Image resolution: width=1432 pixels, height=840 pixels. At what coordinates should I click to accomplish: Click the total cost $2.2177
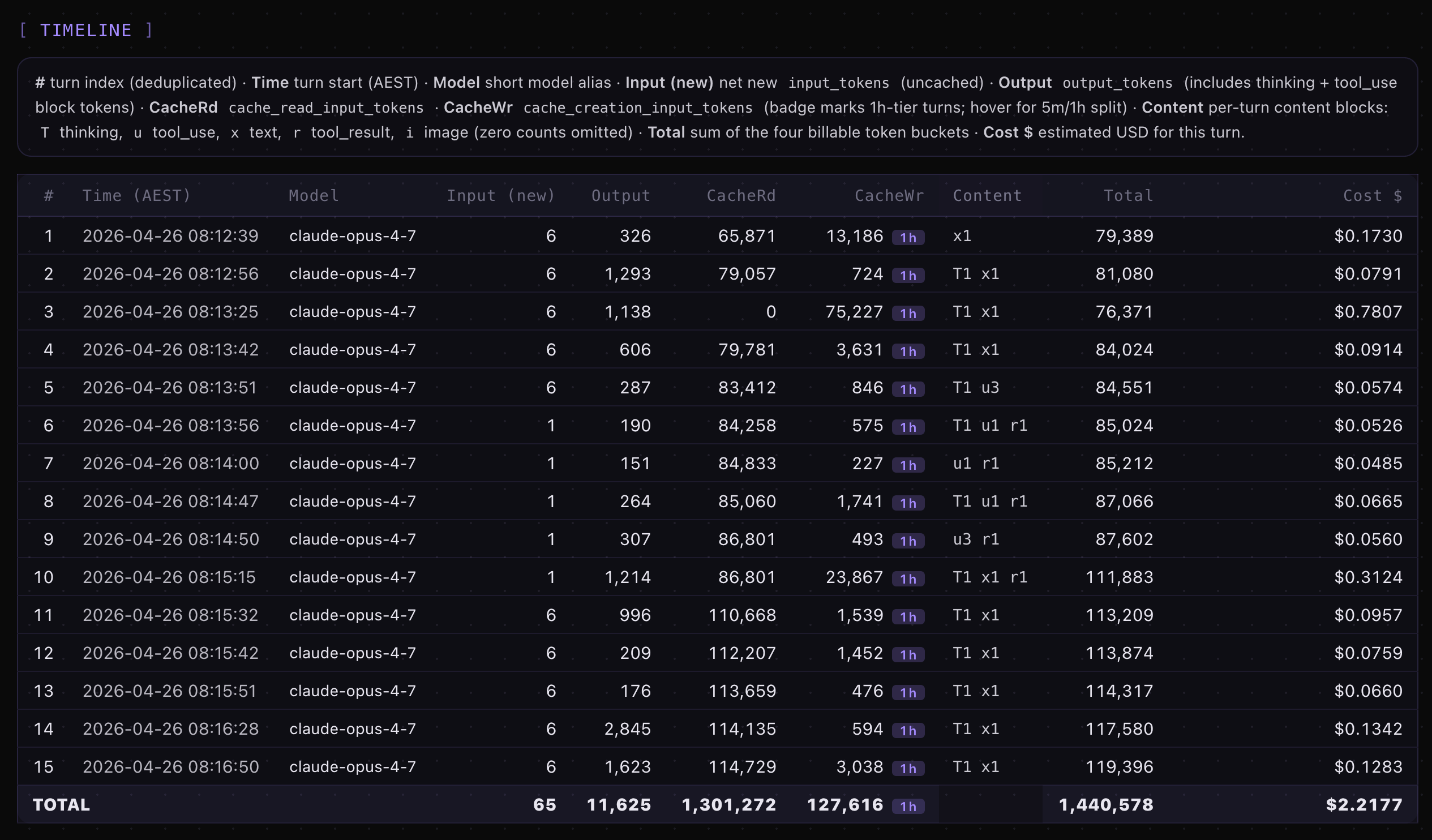tap(1364, 804)
